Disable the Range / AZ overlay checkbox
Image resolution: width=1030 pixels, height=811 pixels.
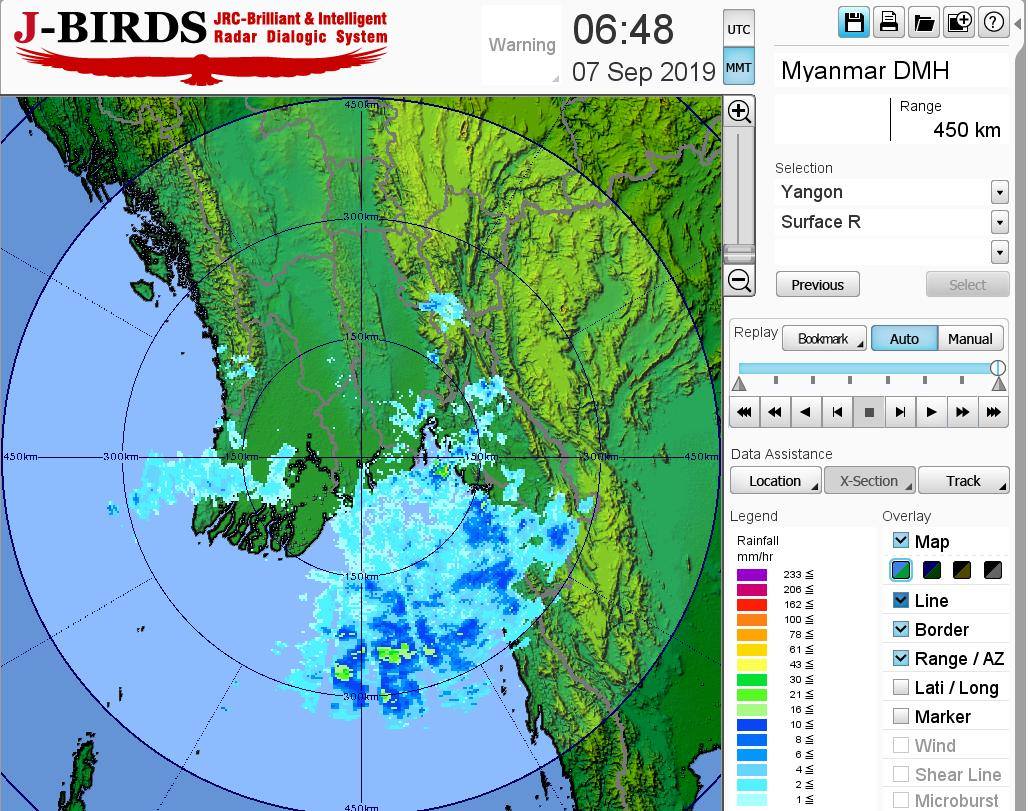point(901,658)
